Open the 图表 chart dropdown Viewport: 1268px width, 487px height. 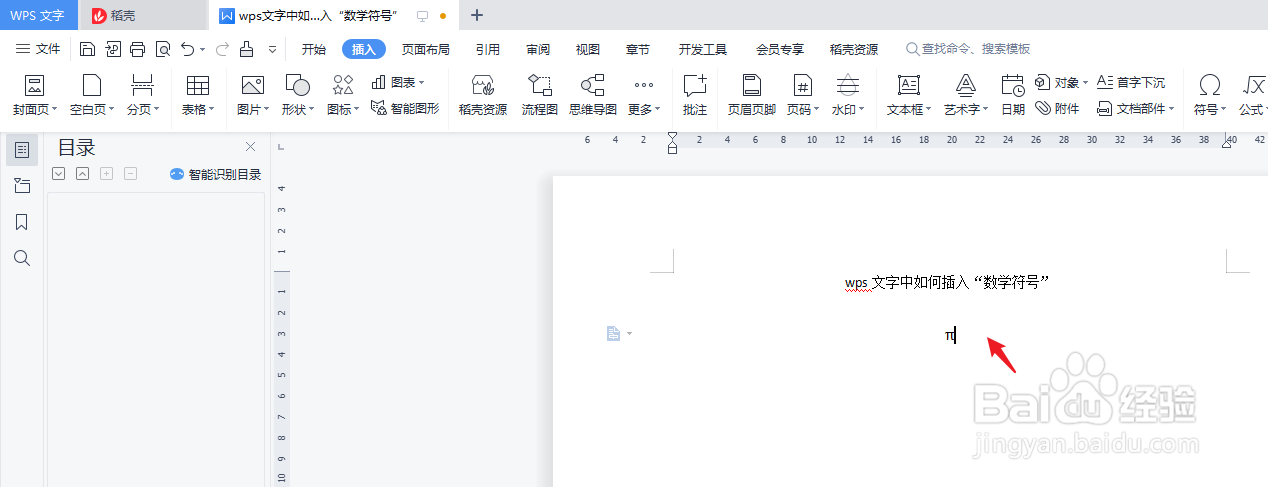click(397, 82)
